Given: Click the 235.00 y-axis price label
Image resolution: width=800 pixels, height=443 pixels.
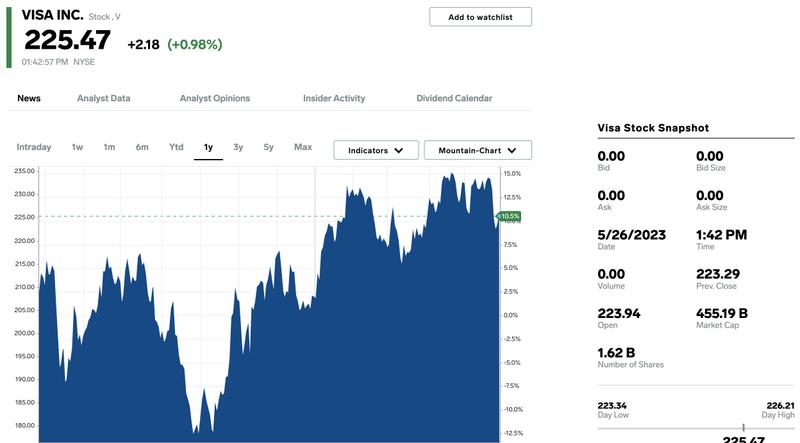Looking at the screenshot, I should (24, 171).
